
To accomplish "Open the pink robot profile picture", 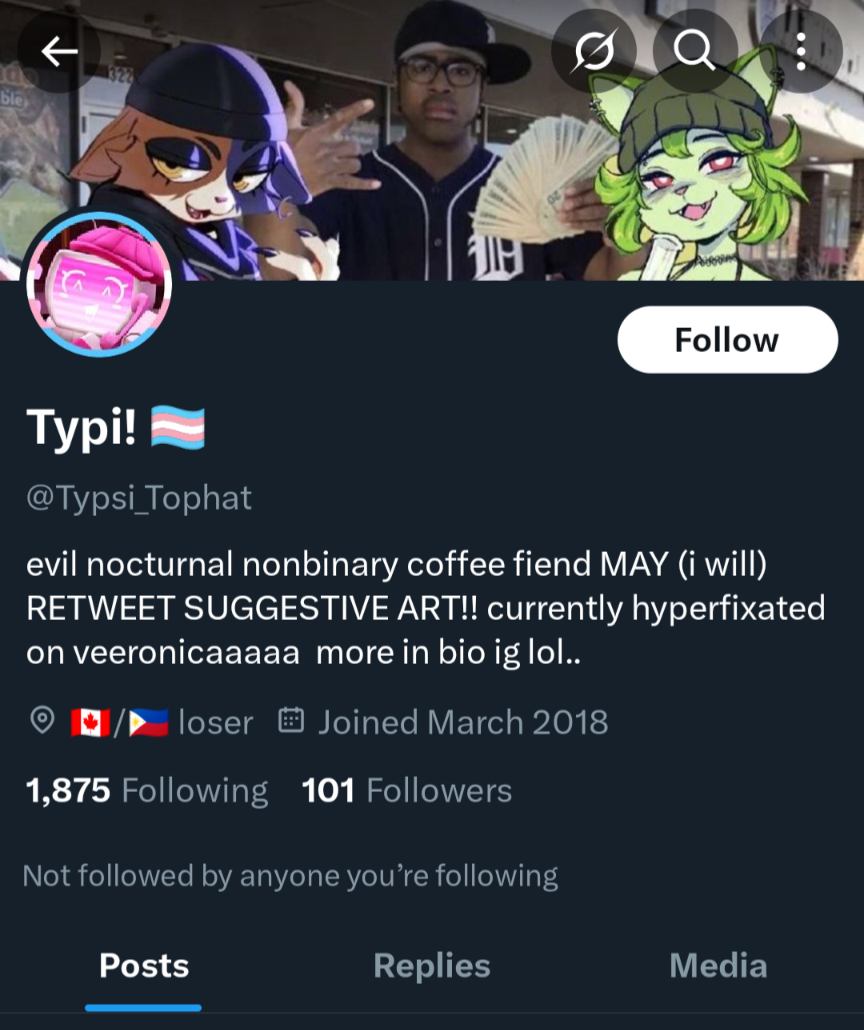I will pyautogui.click(x=99, y=284).
